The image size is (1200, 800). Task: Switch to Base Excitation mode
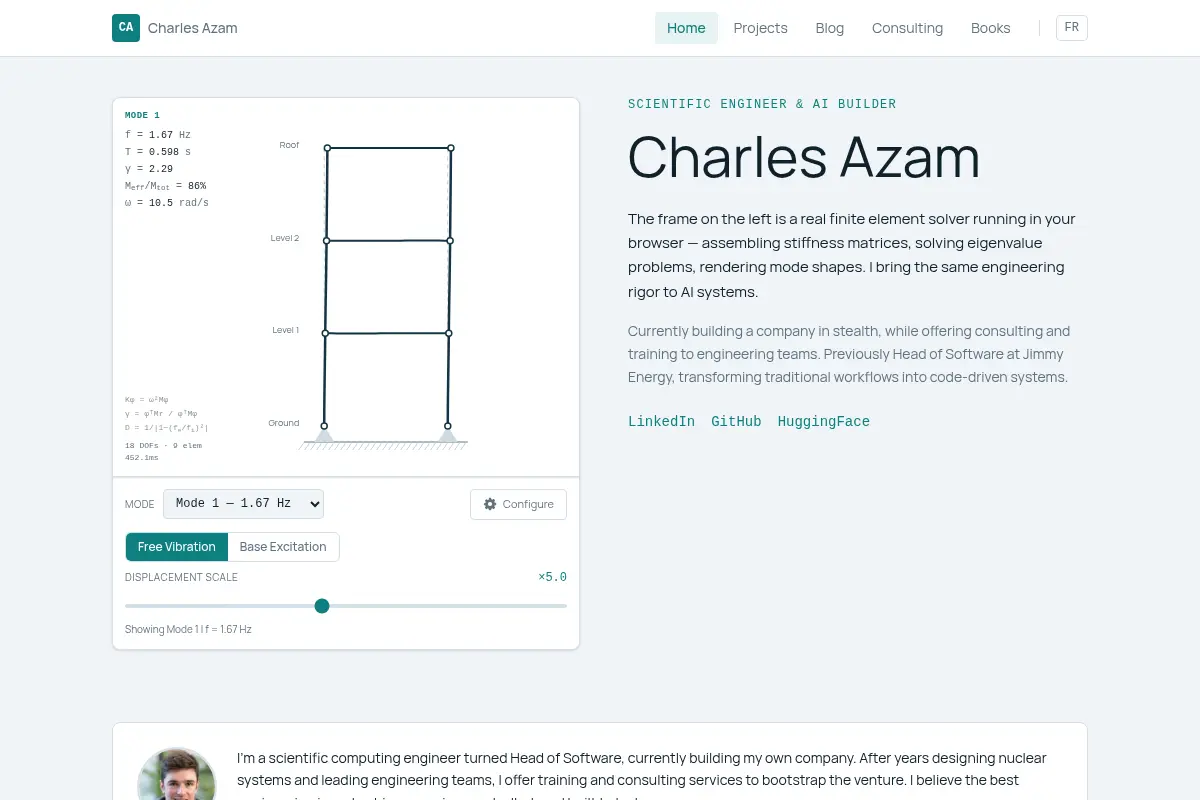tap(283, 547)
